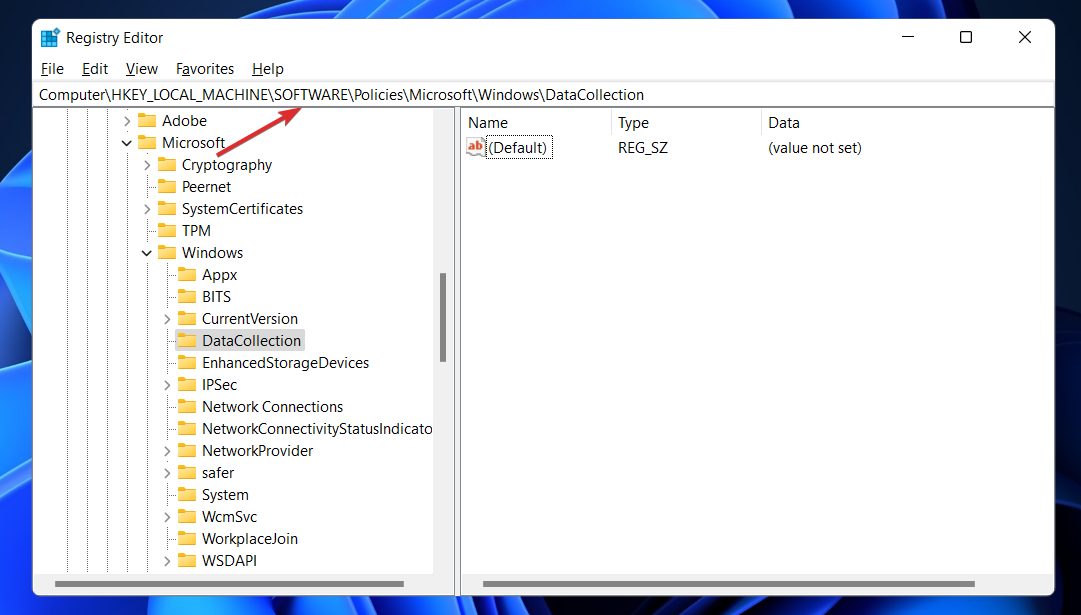Screen dimensions: 1081x615
Task: Click the Microsoft folder icon
Action: click(x=147, y=143)
